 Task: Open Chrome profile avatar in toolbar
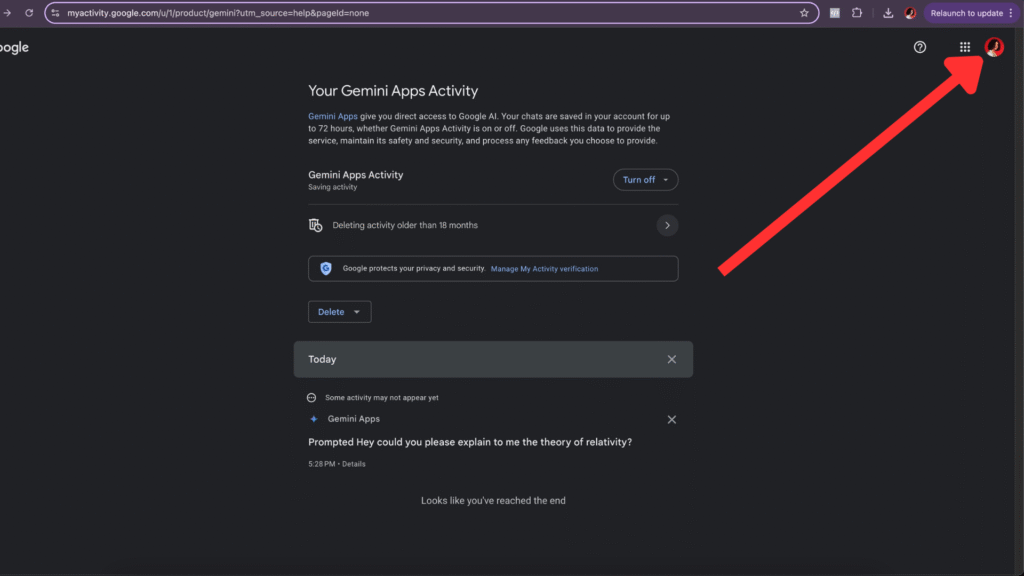coord(910,13)
